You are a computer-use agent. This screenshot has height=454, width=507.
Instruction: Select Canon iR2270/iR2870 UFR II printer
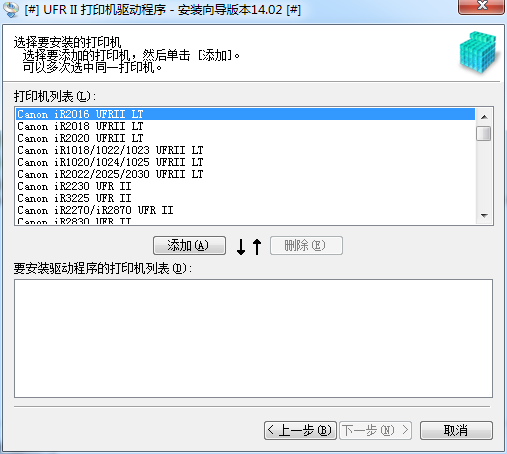246,210
